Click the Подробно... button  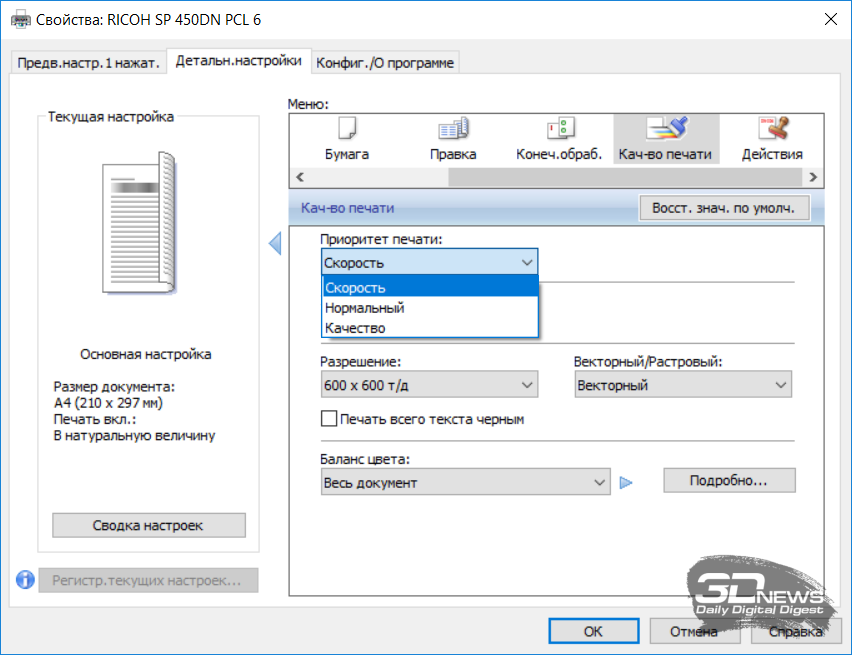pos(729,481)
